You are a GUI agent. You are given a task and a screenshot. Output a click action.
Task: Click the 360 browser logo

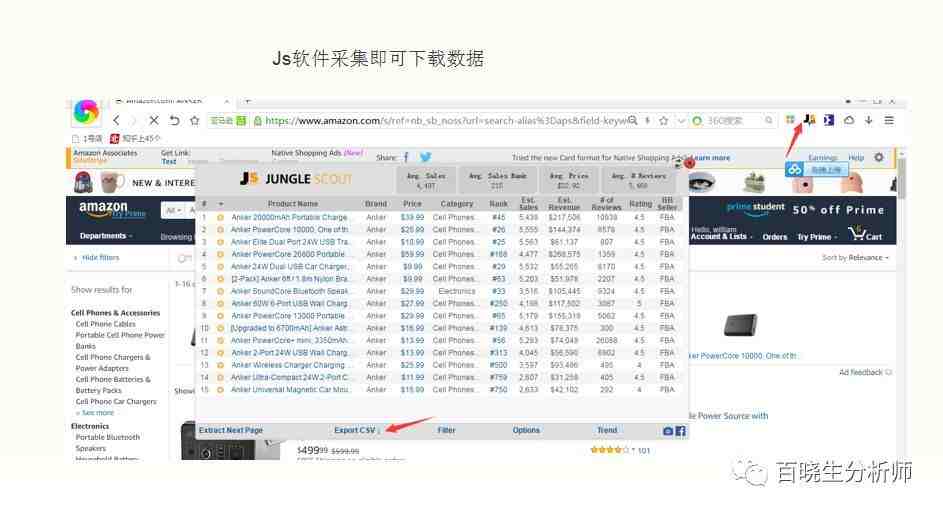click(86, 112)
